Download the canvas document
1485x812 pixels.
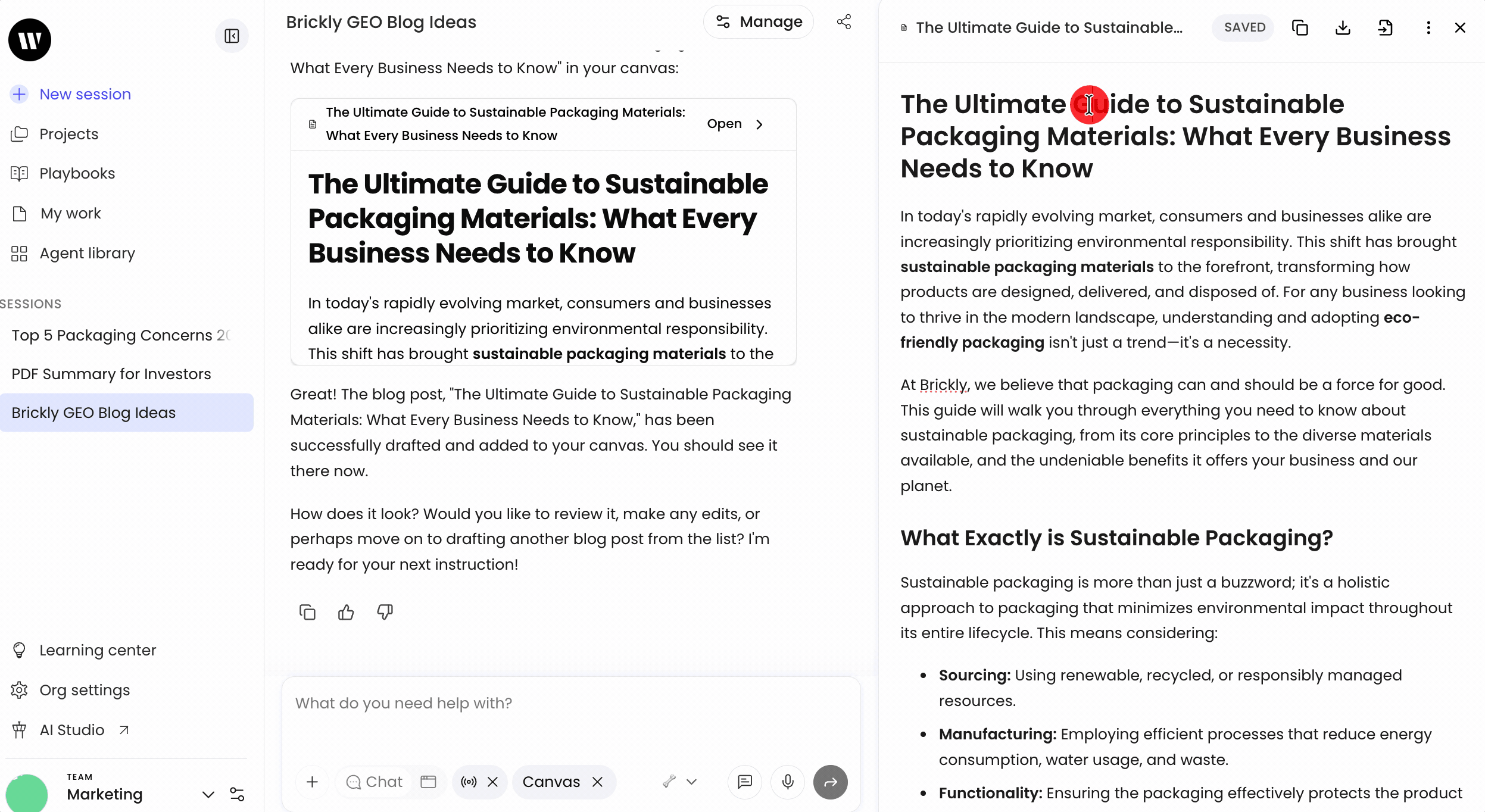(1343, 28)
